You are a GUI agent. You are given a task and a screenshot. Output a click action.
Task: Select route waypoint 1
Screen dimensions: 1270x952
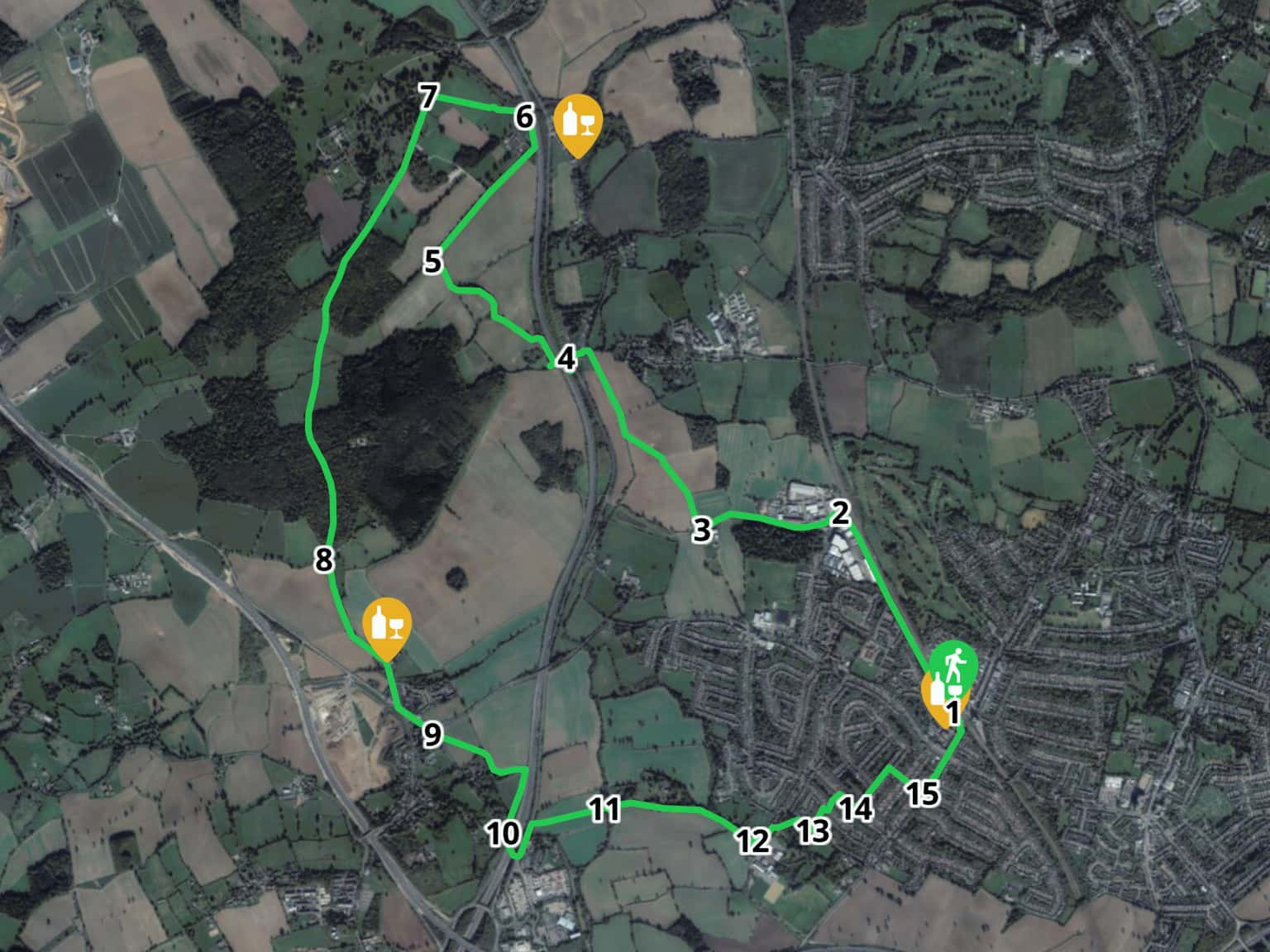click(x=952, y=712)
